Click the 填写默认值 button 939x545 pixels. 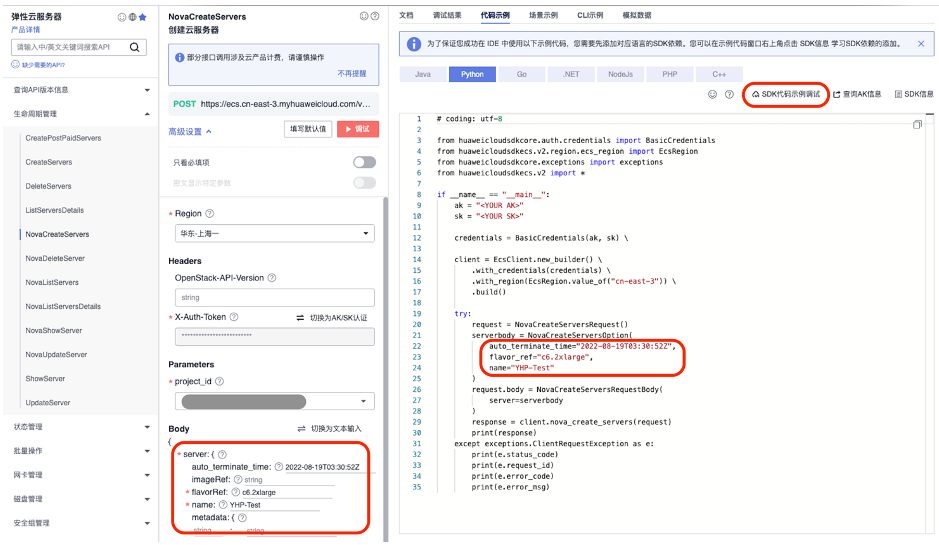click(308, 129)
